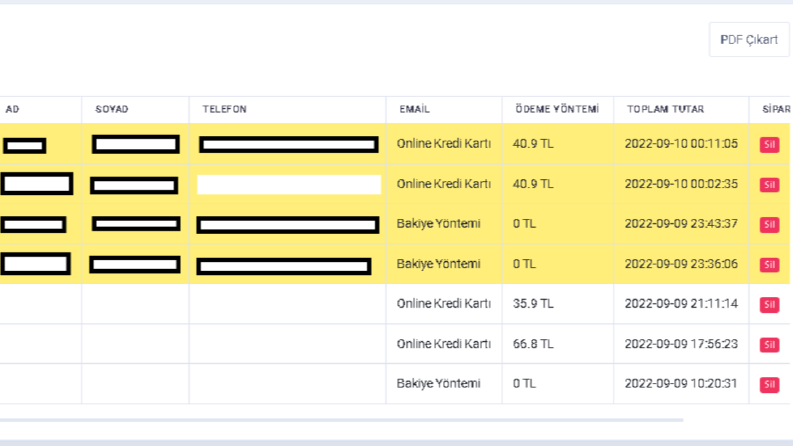Viewport: 793px width, 446px height.
Task: Click the ÖDEME YÖNTEMİ column header
Action: 557,109
